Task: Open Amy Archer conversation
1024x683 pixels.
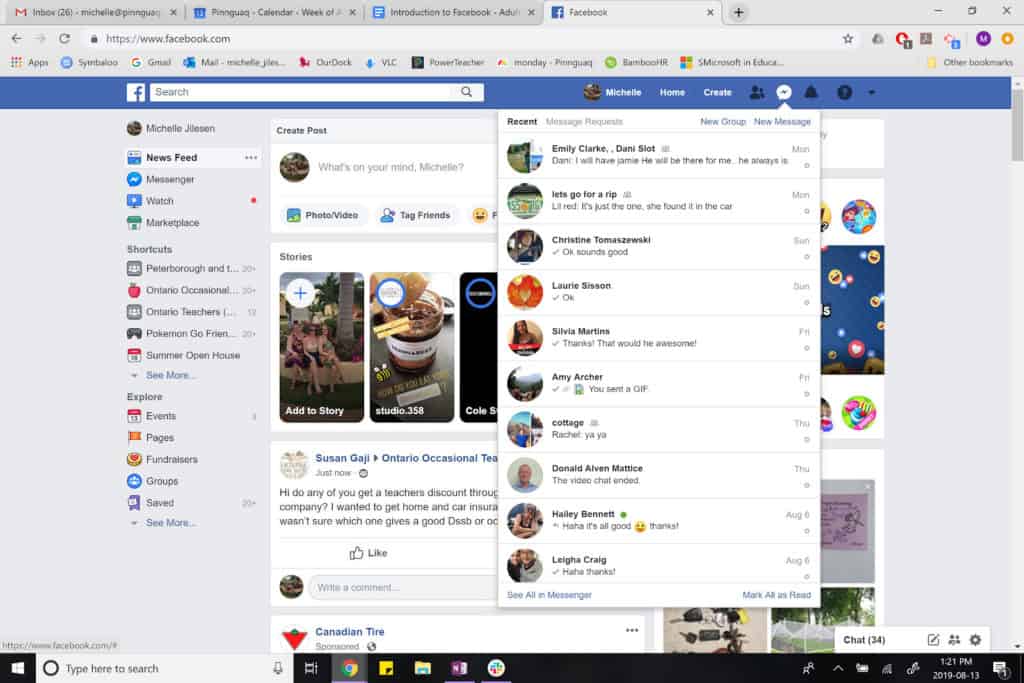Action: pos(658,384)
